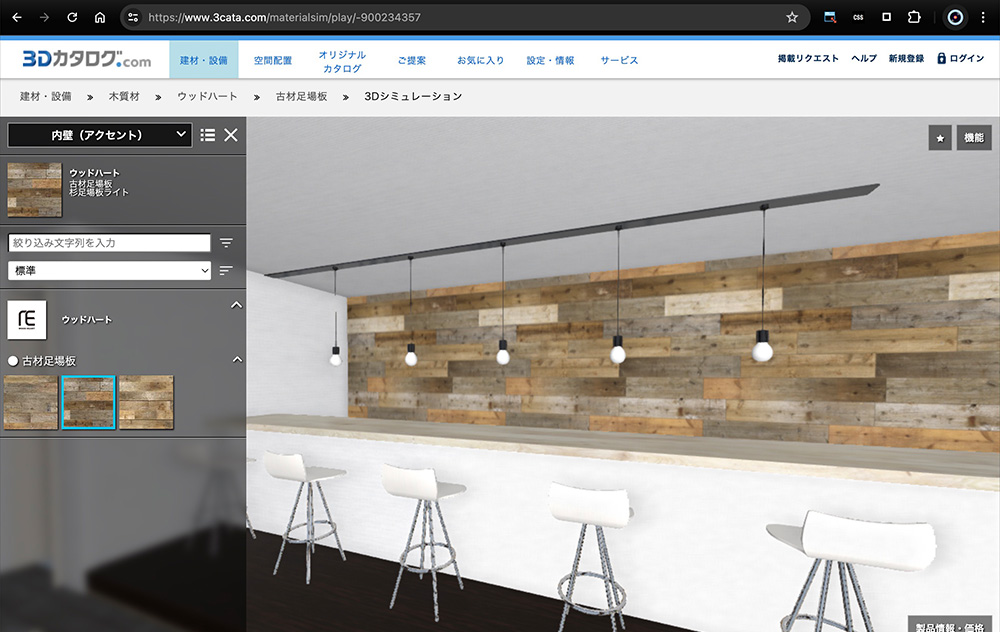Bookmark this page using the address bar star
1000x632 pixels.
click(792, 17)
